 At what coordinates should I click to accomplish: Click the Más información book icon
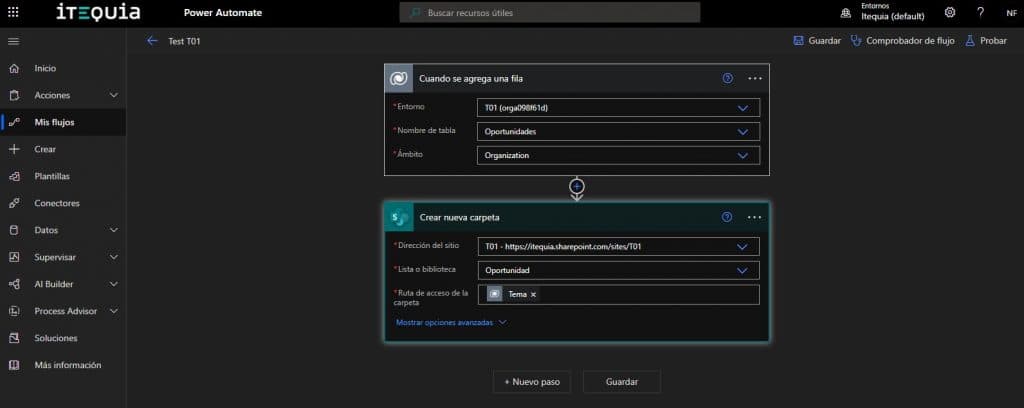[x=14, y=365]
